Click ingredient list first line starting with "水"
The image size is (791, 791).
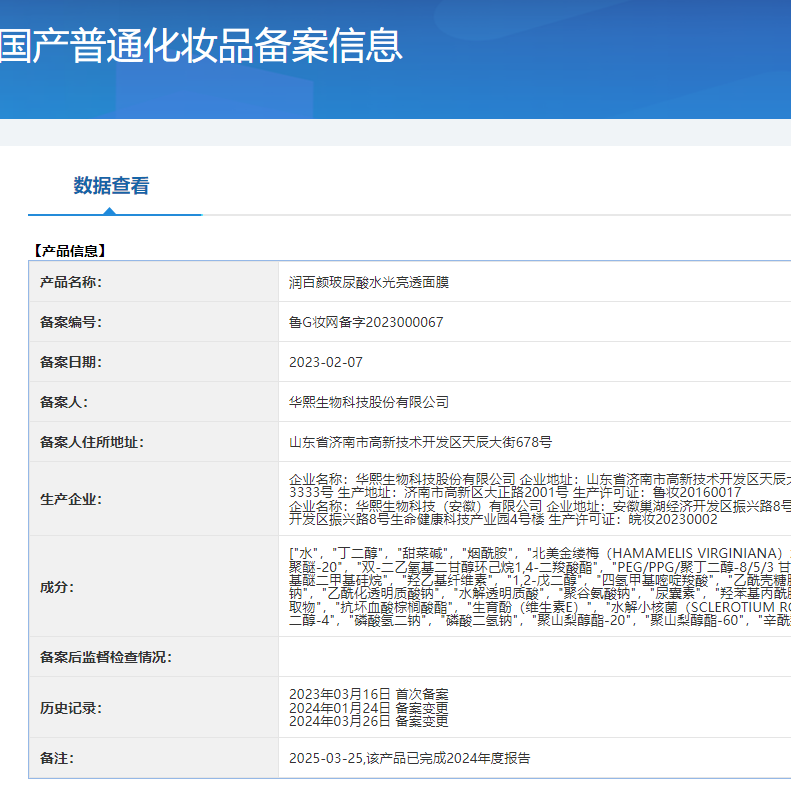(x=540, y=553)
